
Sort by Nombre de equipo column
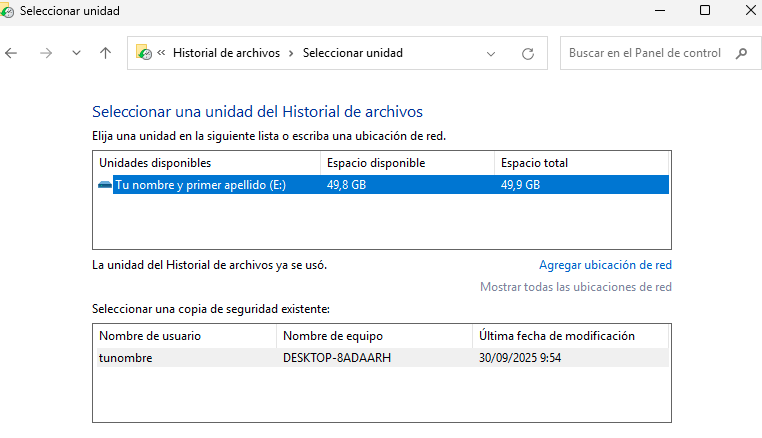point(374,336)
